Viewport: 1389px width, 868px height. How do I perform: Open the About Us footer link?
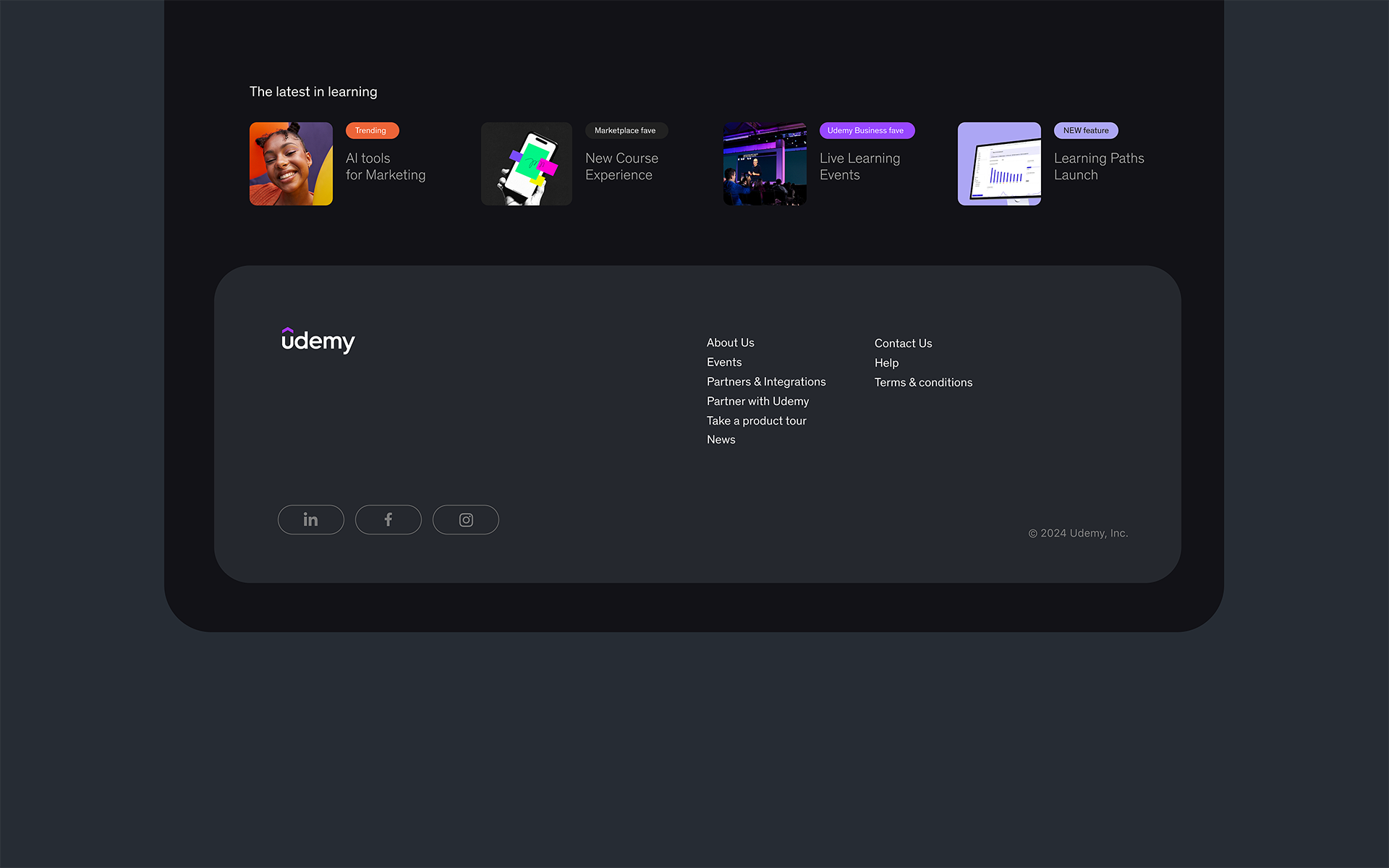(x=730, y=343)
